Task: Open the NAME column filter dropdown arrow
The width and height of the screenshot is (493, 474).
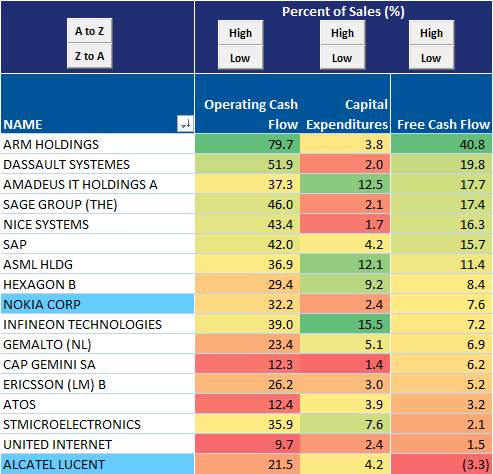Action: point(185,124)
